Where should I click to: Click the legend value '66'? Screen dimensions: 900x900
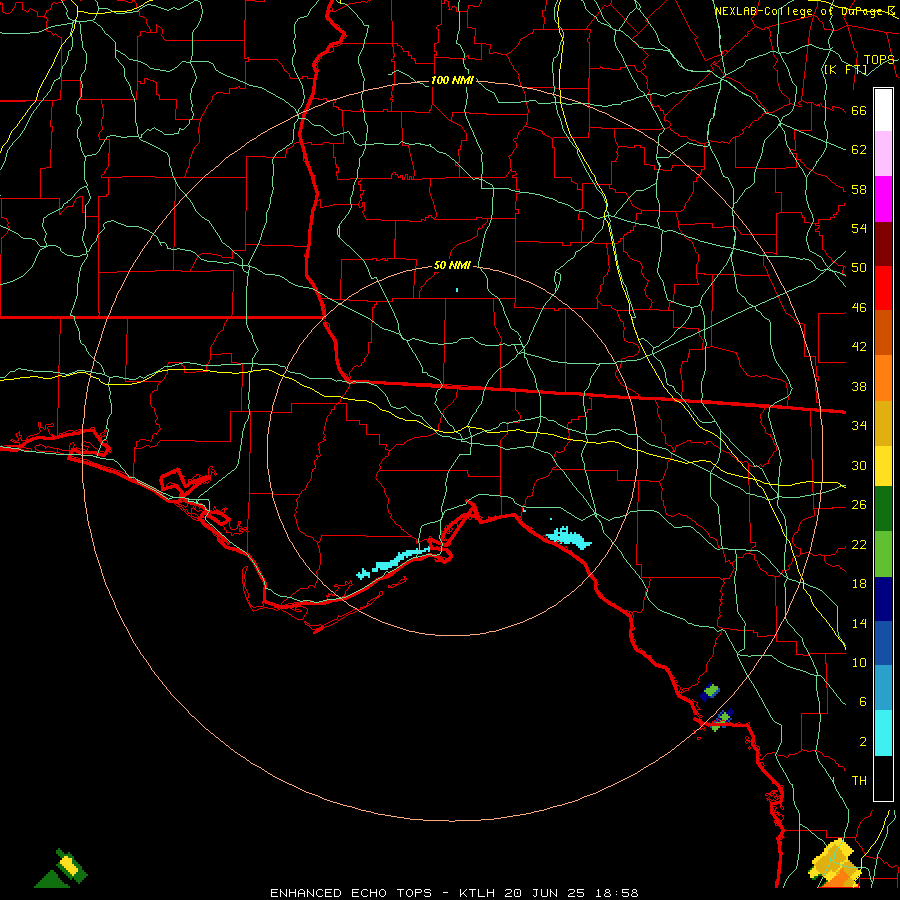[859, 110]
